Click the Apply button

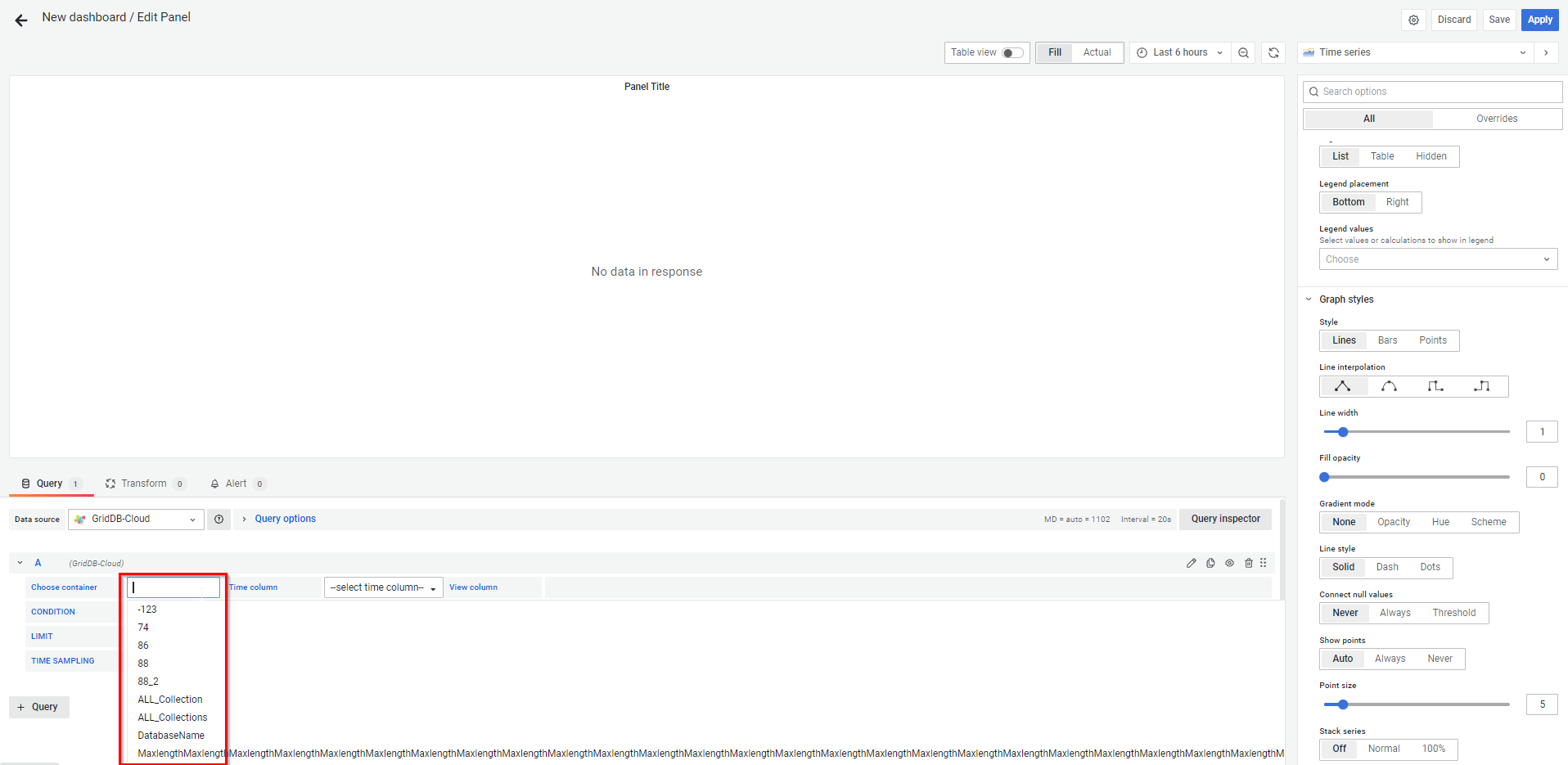tap(1539, 20)
